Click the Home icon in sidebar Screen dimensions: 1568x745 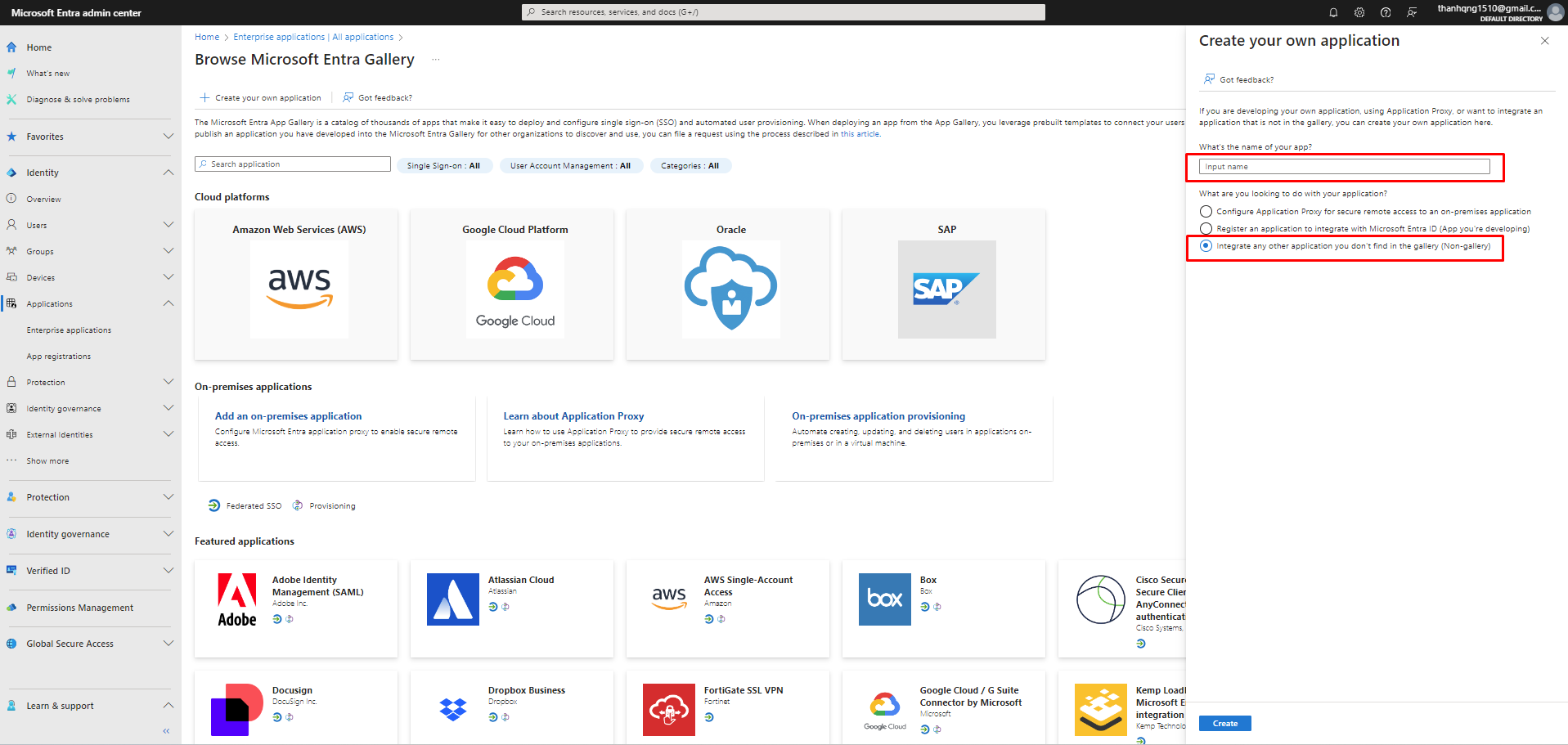coord(11,47)
